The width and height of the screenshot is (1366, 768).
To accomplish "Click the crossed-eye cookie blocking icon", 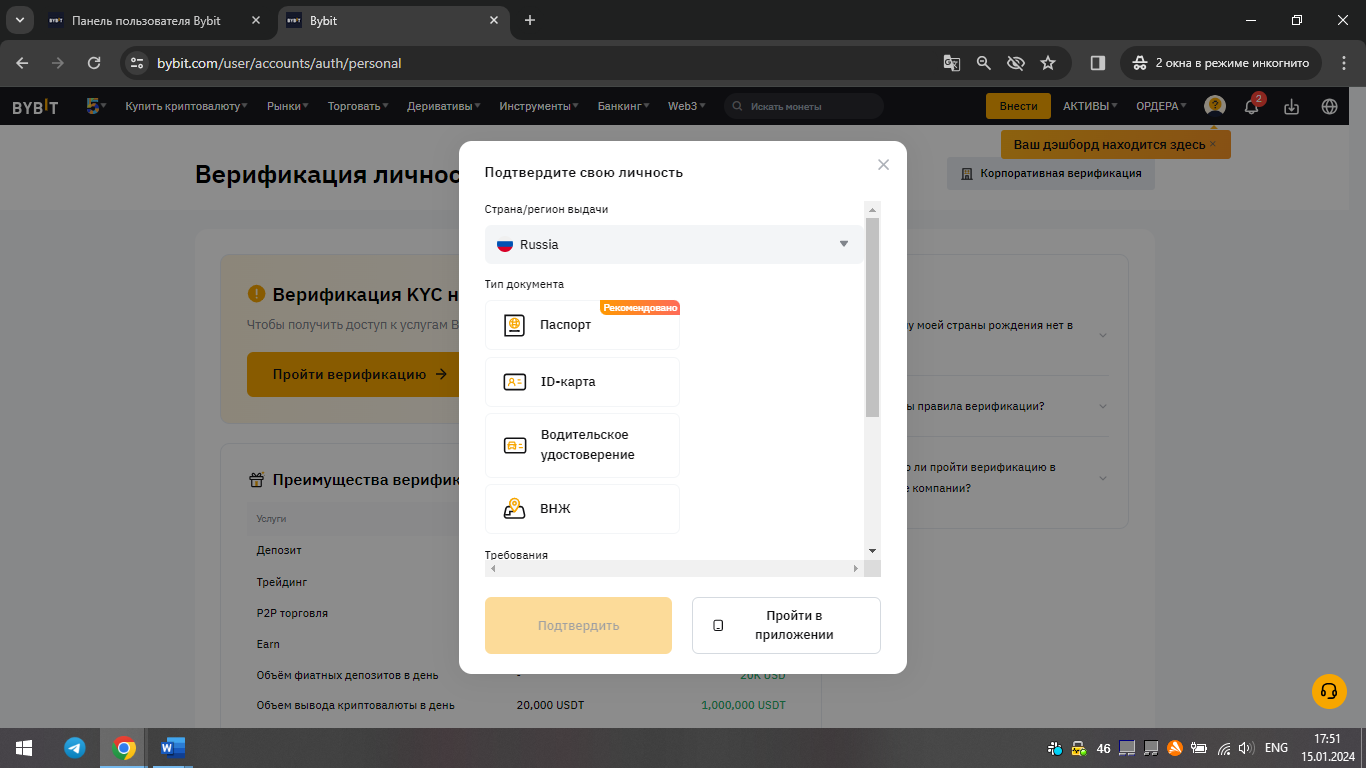I will [x=1016, y=63].
